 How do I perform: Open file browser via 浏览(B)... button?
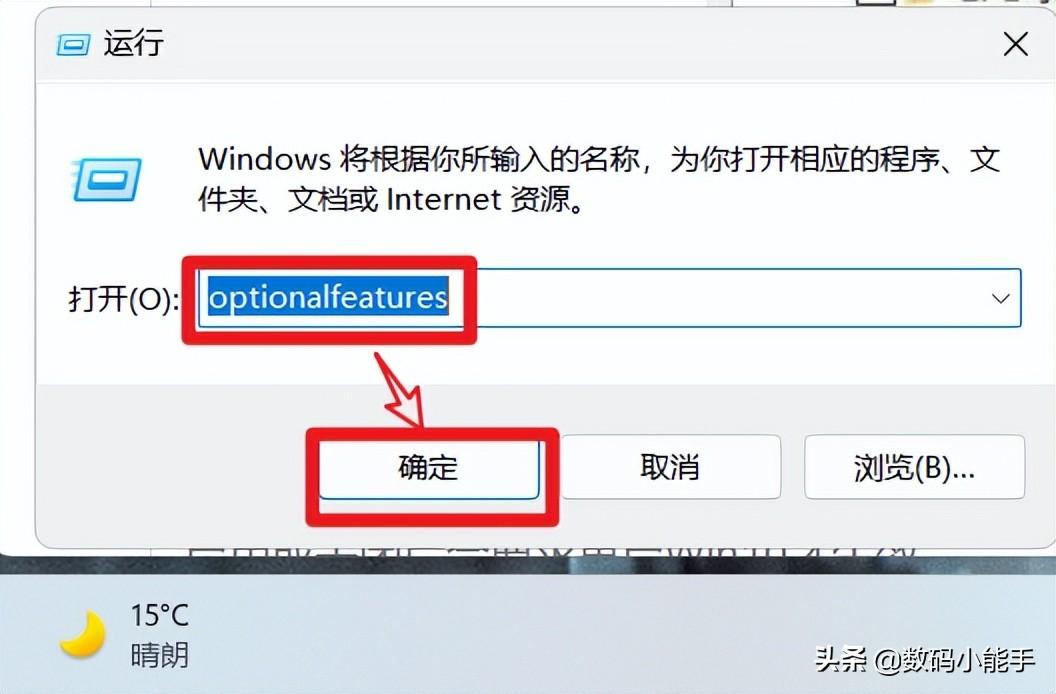[914, 467]
